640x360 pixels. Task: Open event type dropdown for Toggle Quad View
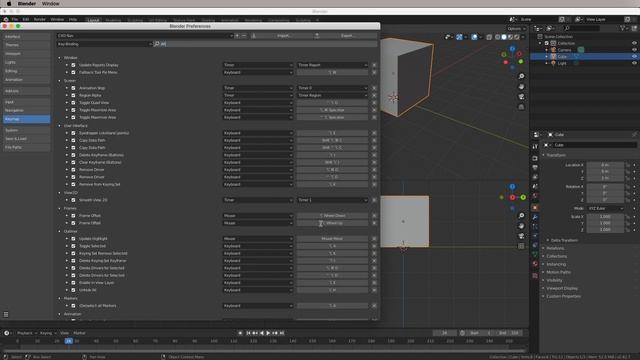click(258, 103)
